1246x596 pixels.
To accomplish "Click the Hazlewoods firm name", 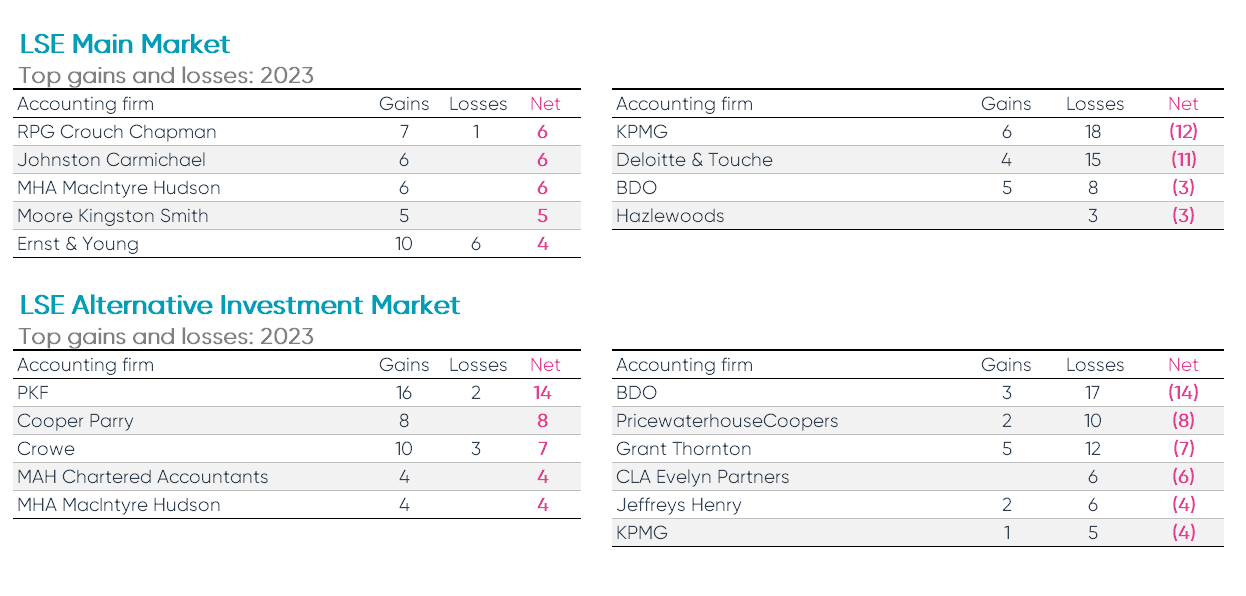I will 670,216.
